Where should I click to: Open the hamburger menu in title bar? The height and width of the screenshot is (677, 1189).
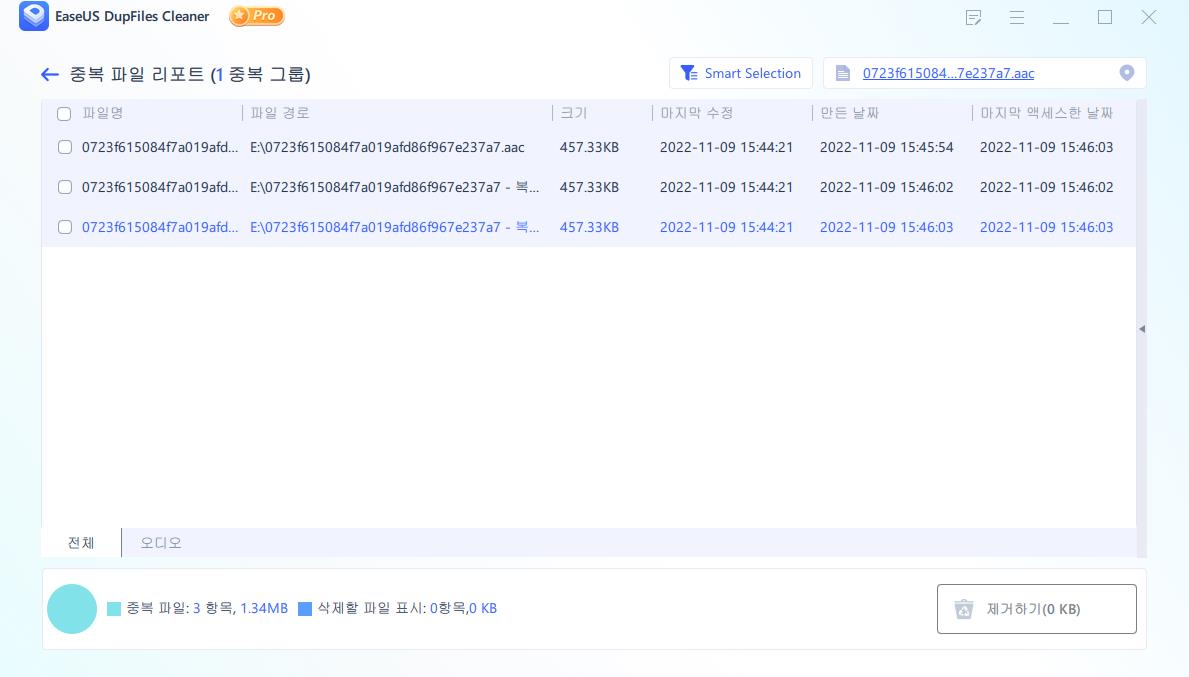click(x=1016, y=17)
